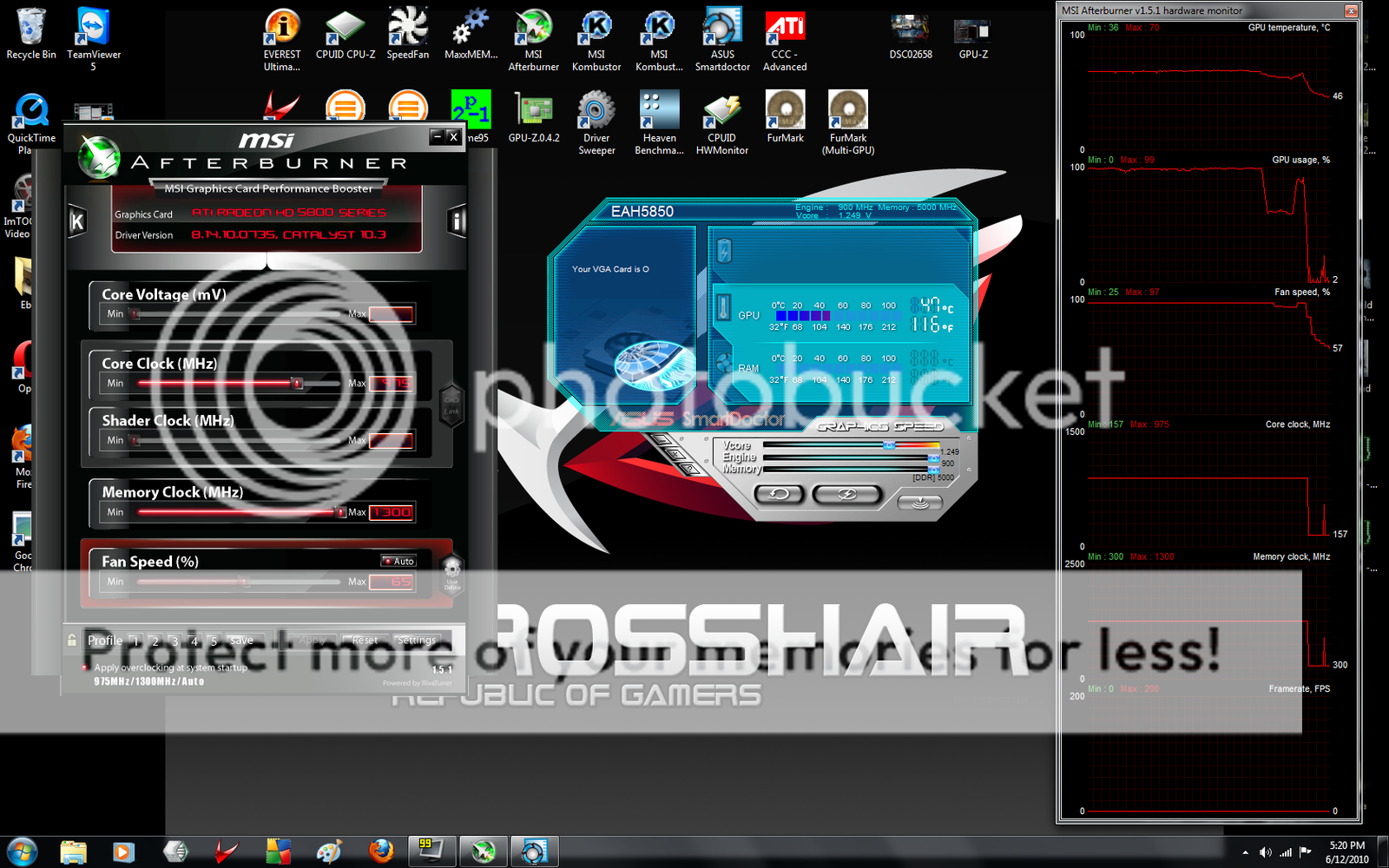Open the FurMark desktop shortcut
The image size is (1389, 868).
pos(785,117)
